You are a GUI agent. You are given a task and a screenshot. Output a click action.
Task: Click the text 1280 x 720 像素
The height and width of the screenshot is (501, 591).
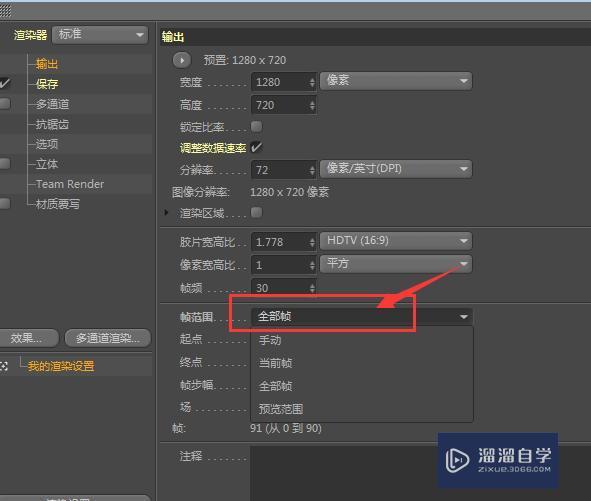click(289, 192)
